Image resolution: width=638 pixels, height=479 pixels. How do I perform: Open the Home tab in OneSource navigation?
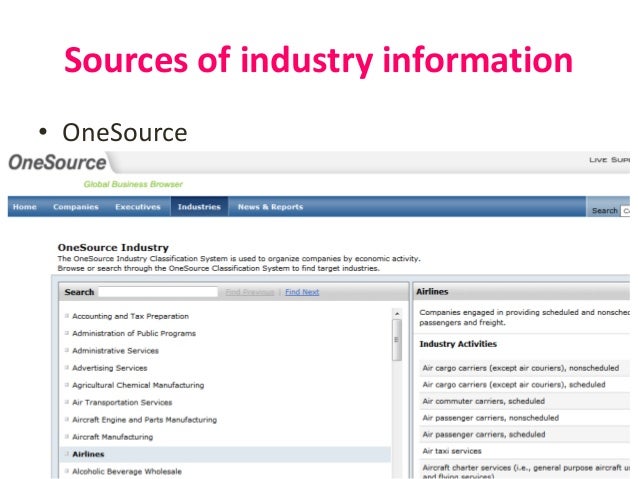[x=24, y=207]
